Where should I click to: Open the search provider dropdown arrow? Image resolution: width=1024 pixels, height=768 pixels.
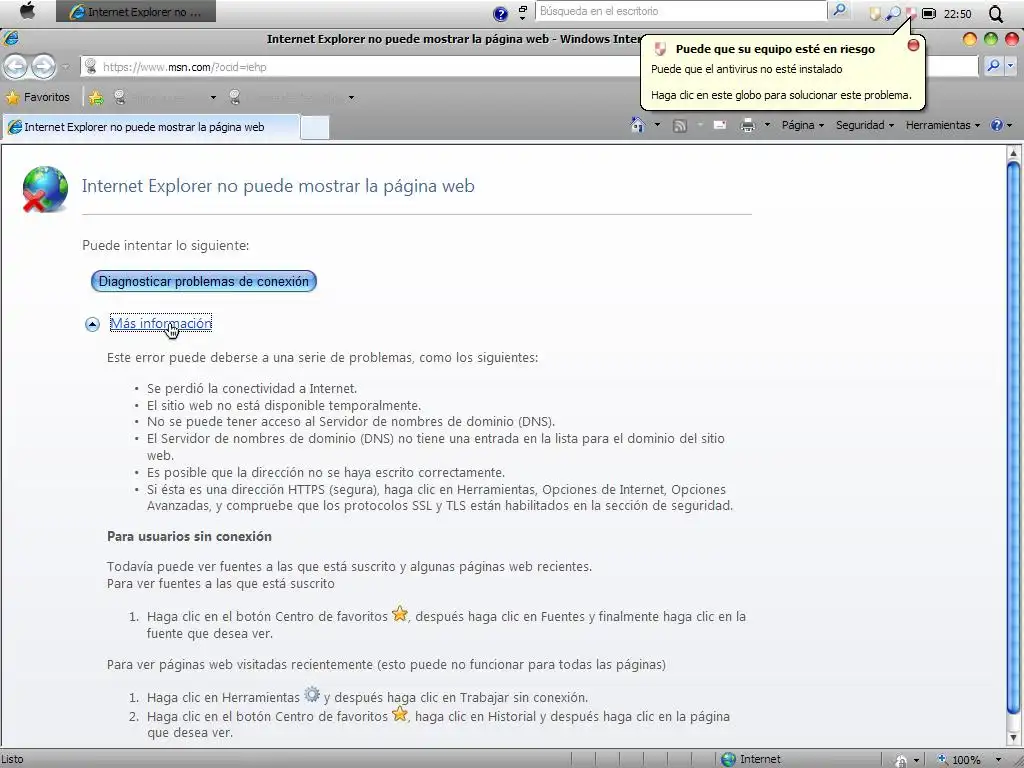[x=1011, y=65]
